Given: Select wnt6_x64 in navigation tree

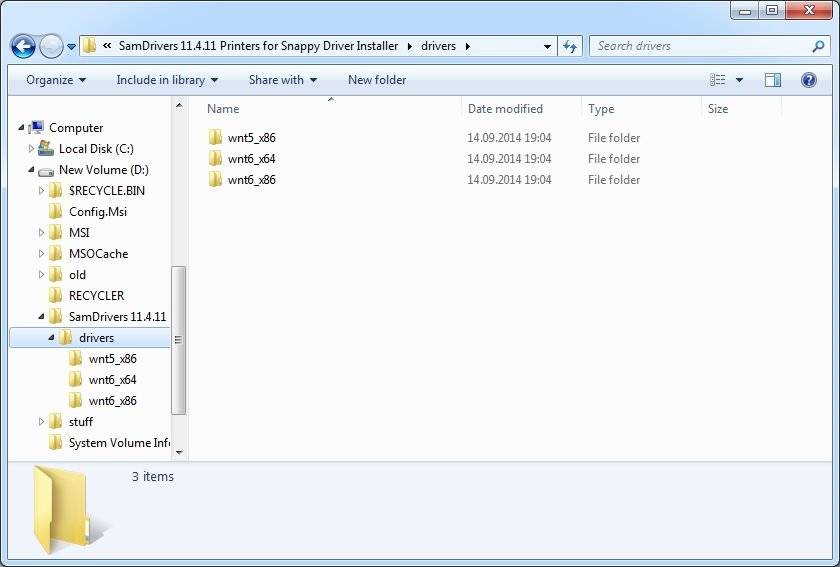Looking at the screenshot, I should 112,379.
